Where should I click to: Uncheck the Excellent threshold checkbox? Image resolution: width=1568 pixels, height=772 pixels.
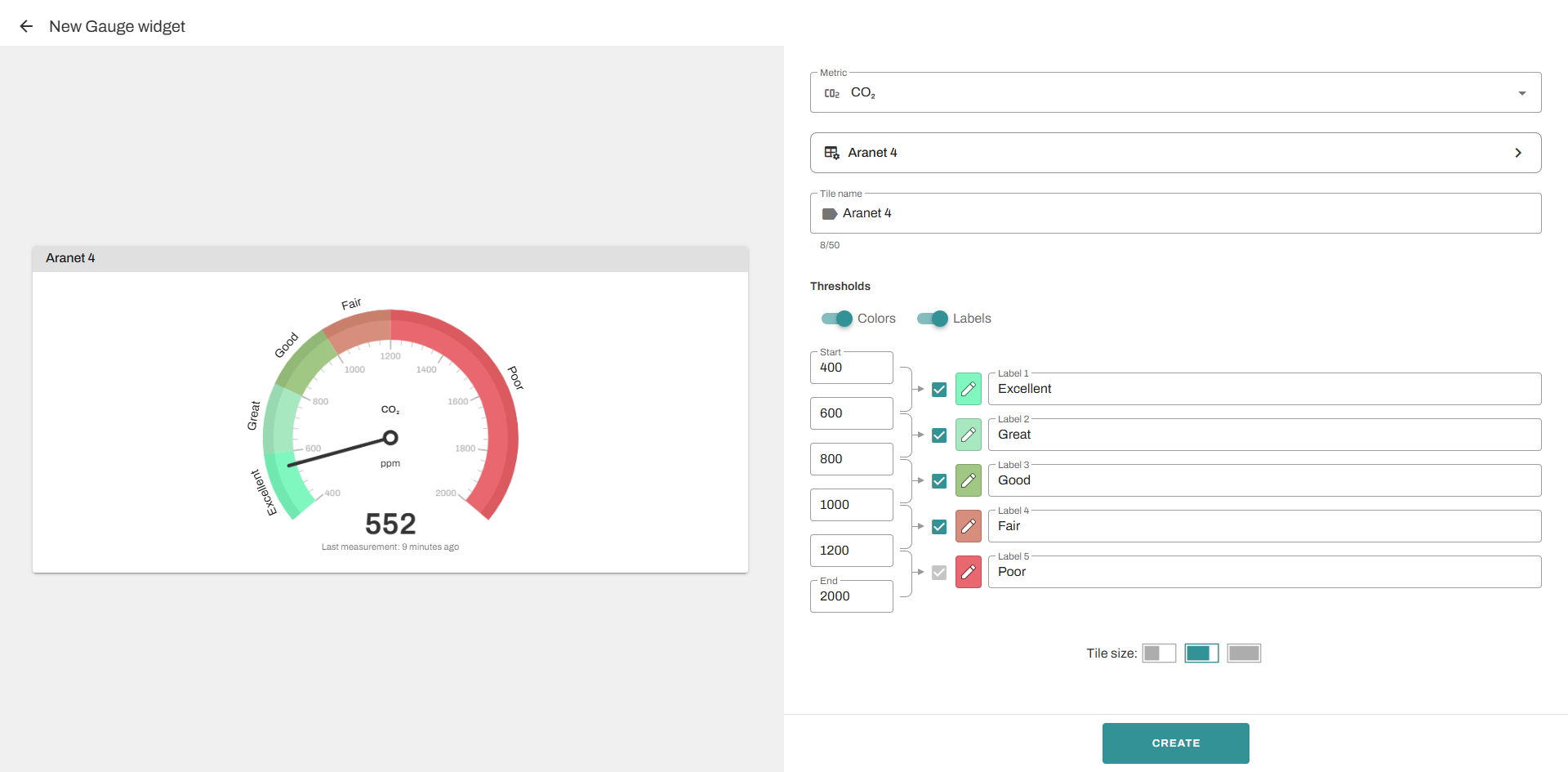click(939, 390)
